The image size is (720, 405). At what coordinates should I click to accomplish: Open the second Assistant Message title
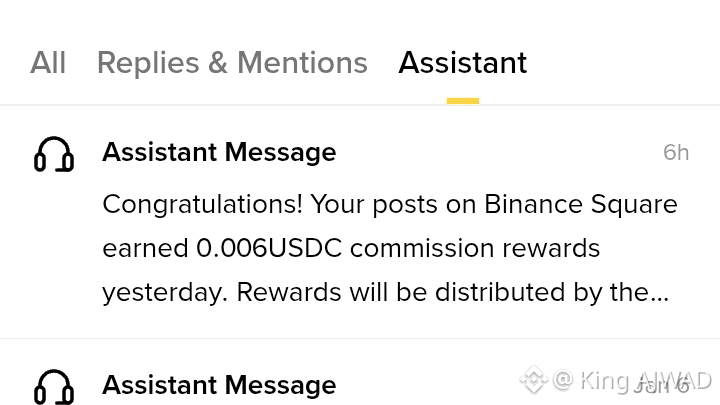coord(219,385)
